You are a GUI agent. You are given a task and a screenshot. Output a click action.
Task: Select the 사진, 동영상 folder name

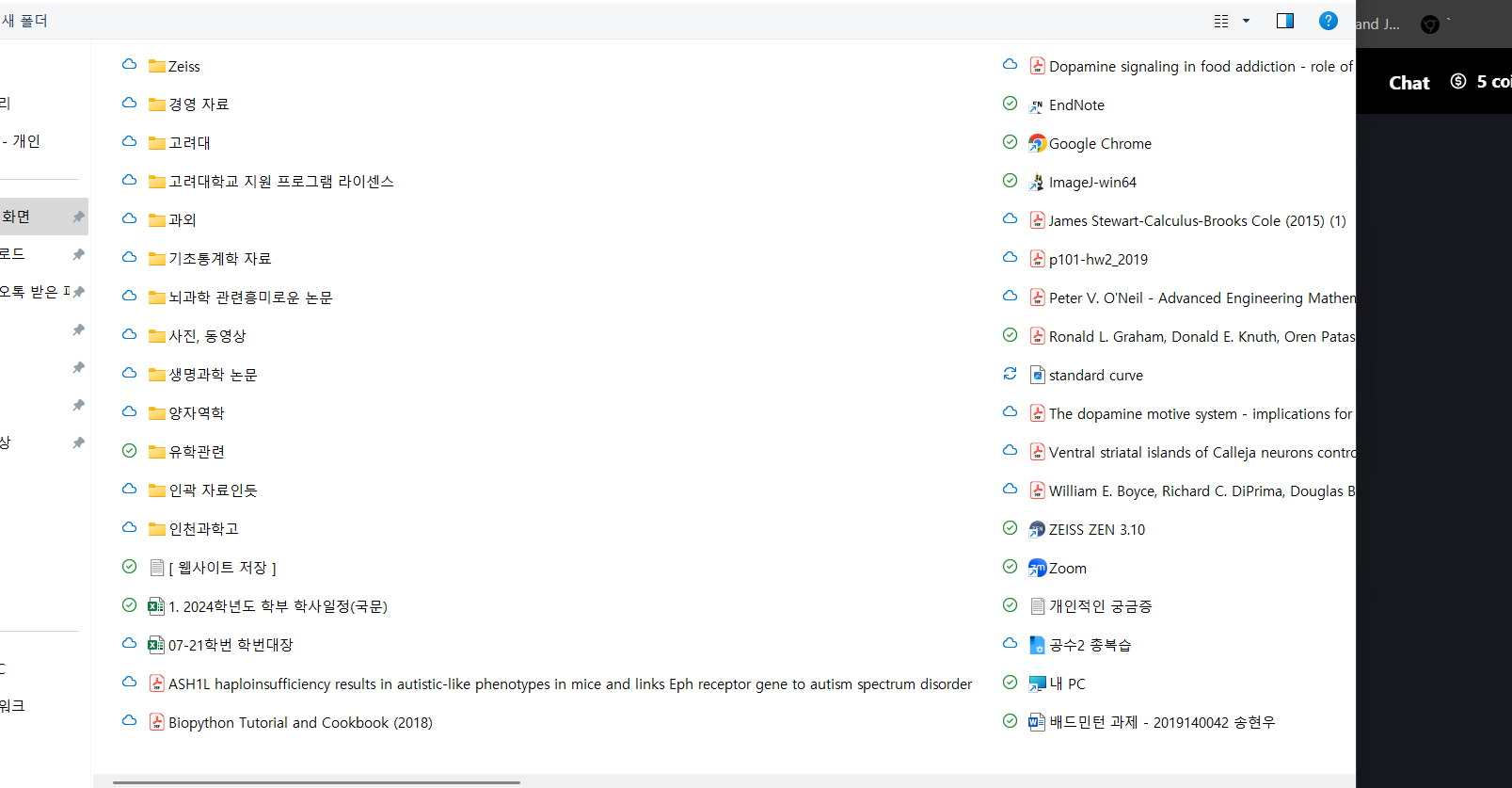(x=207, y=336)
